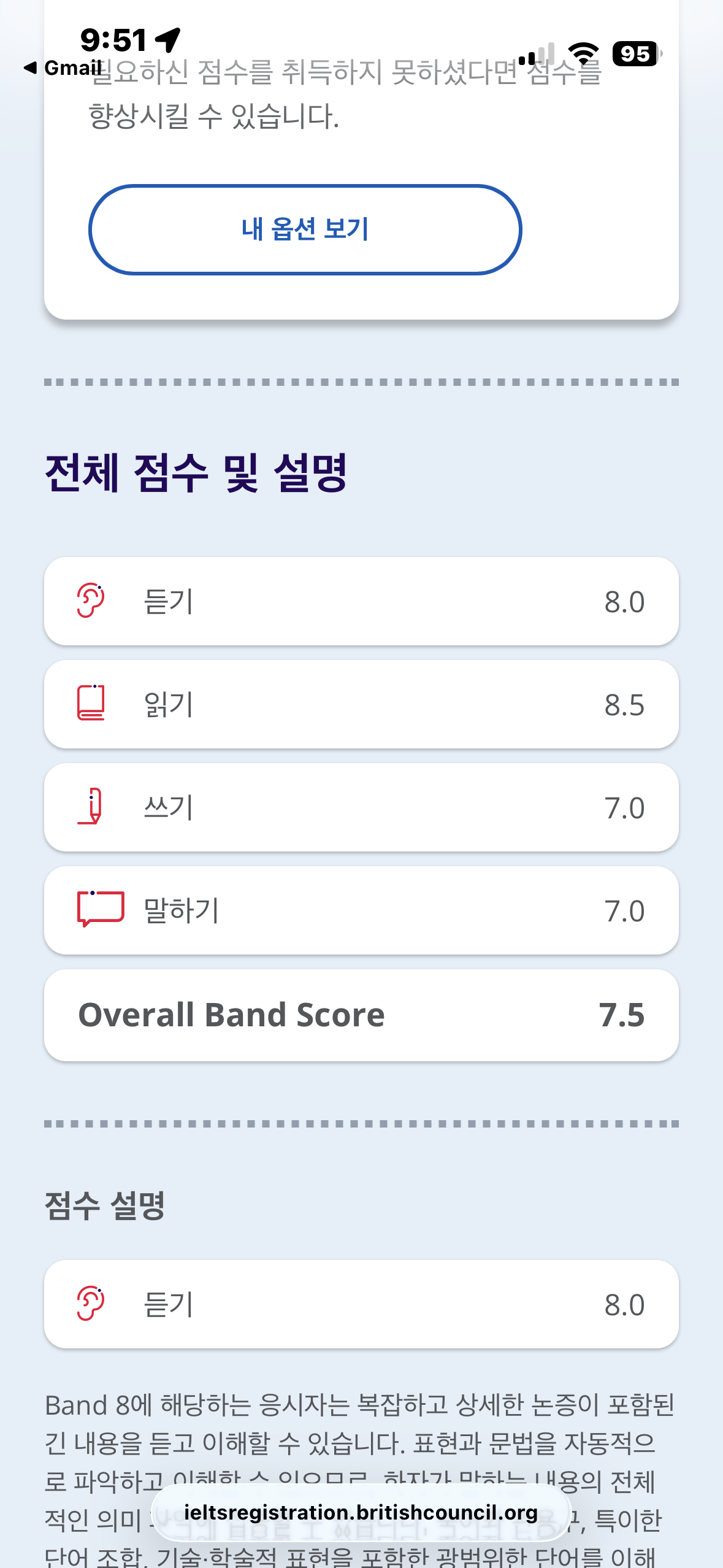Tap the ear icon under 점수 설명
The width and height of the screenshot is (723, 1568).
pyautogui.click(x=91, y=1303)
